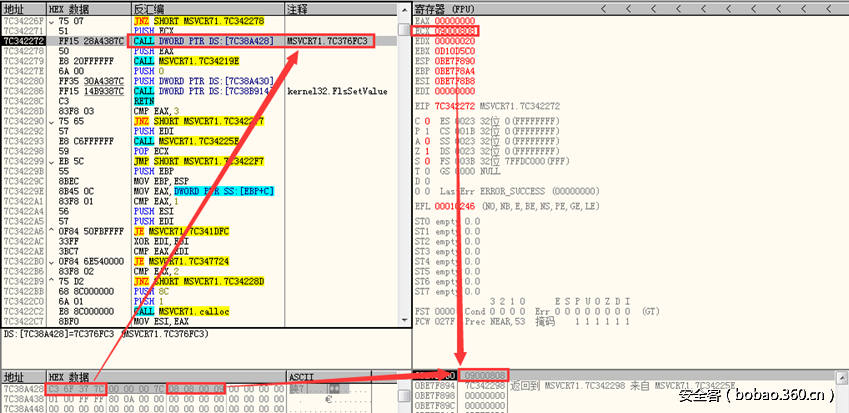Screen dimensions: 849x413
Task: Select the ESI register value 0BE7F8B8
Action: [456, 81]
